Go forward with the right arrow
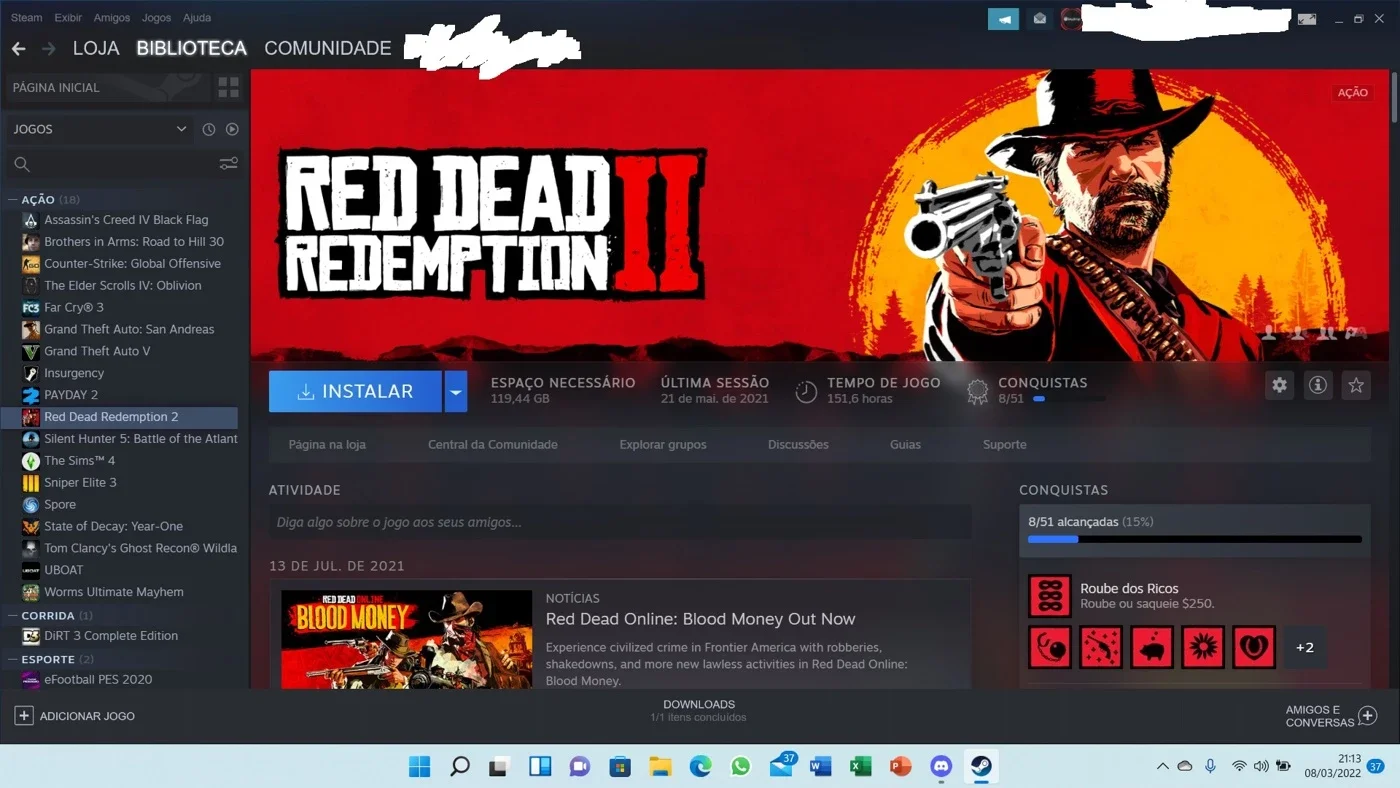This screenshot has width=1400, height=788. tap(48, 48)
